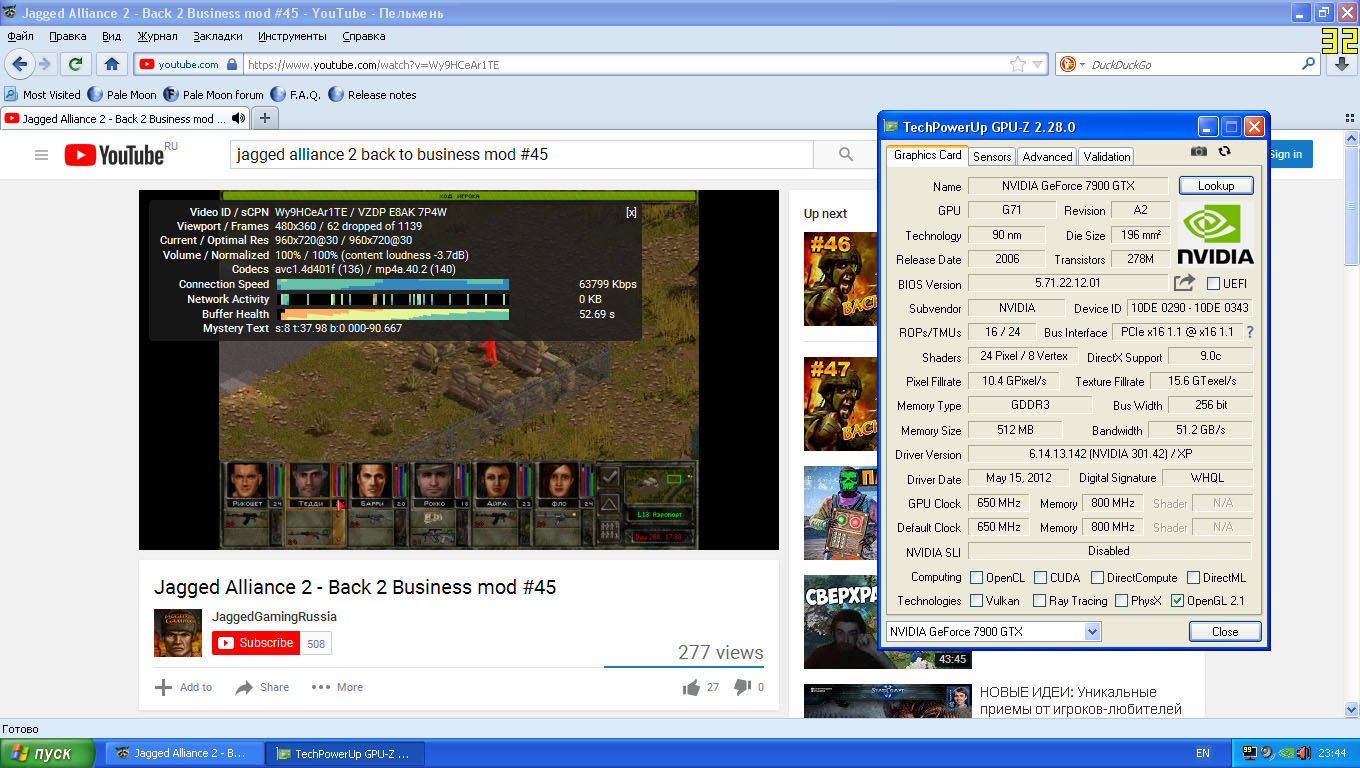Open the GPU selection dropdown in GPU-Z
This screenshot has height=768, width=1360.
tap(993, 631)
